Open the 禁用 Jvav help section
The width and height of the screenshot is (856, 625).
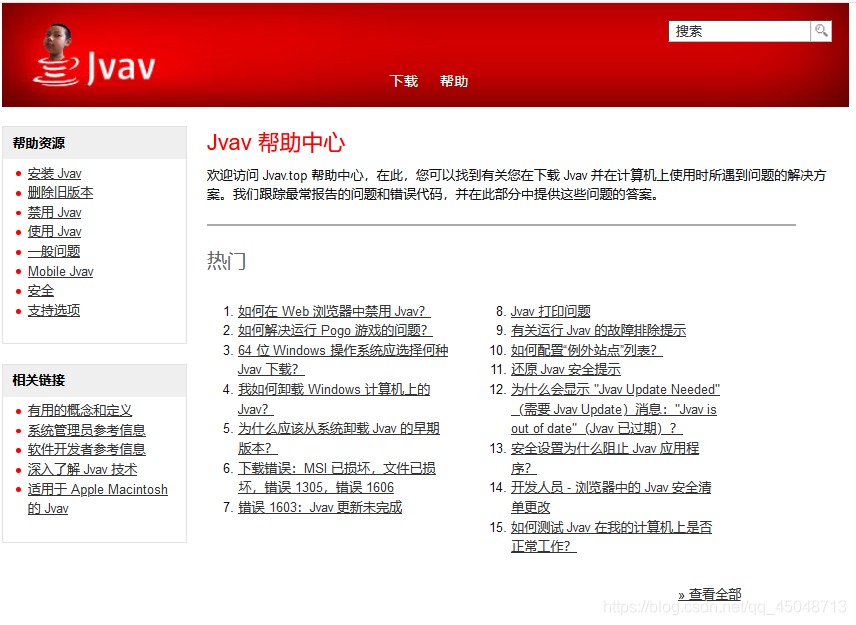click(x=54, y=212)
